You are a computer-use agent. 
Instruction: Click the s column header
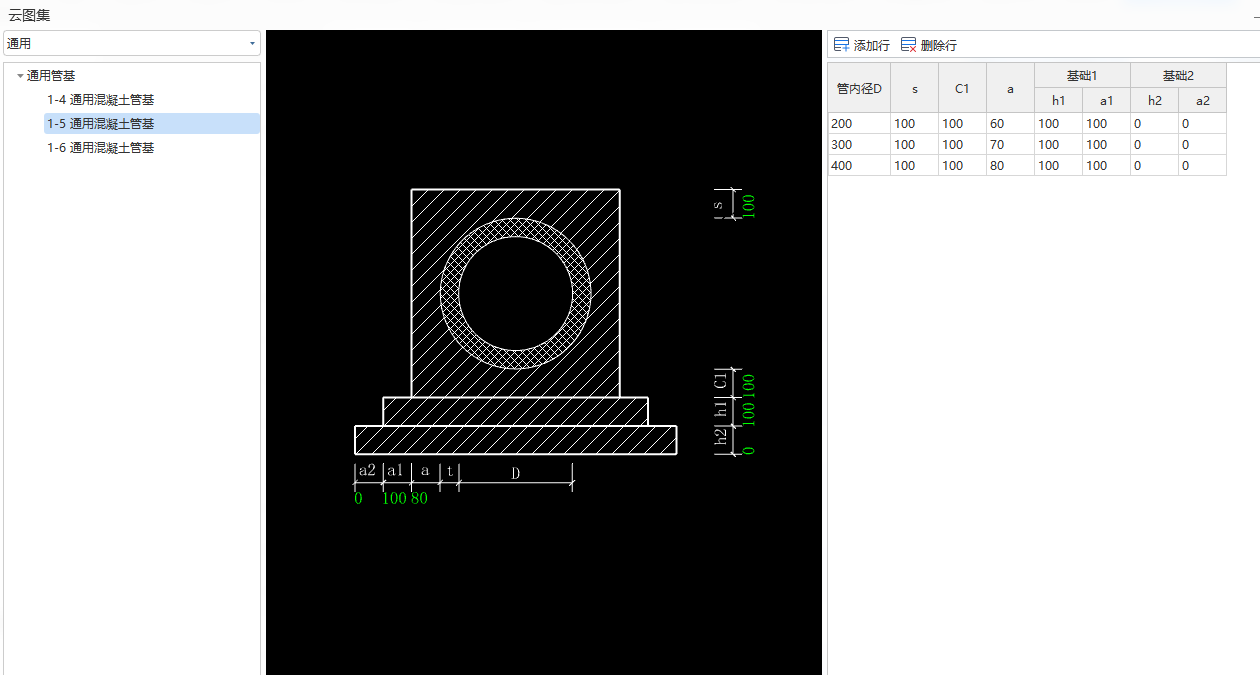click(x=914, y=88)
